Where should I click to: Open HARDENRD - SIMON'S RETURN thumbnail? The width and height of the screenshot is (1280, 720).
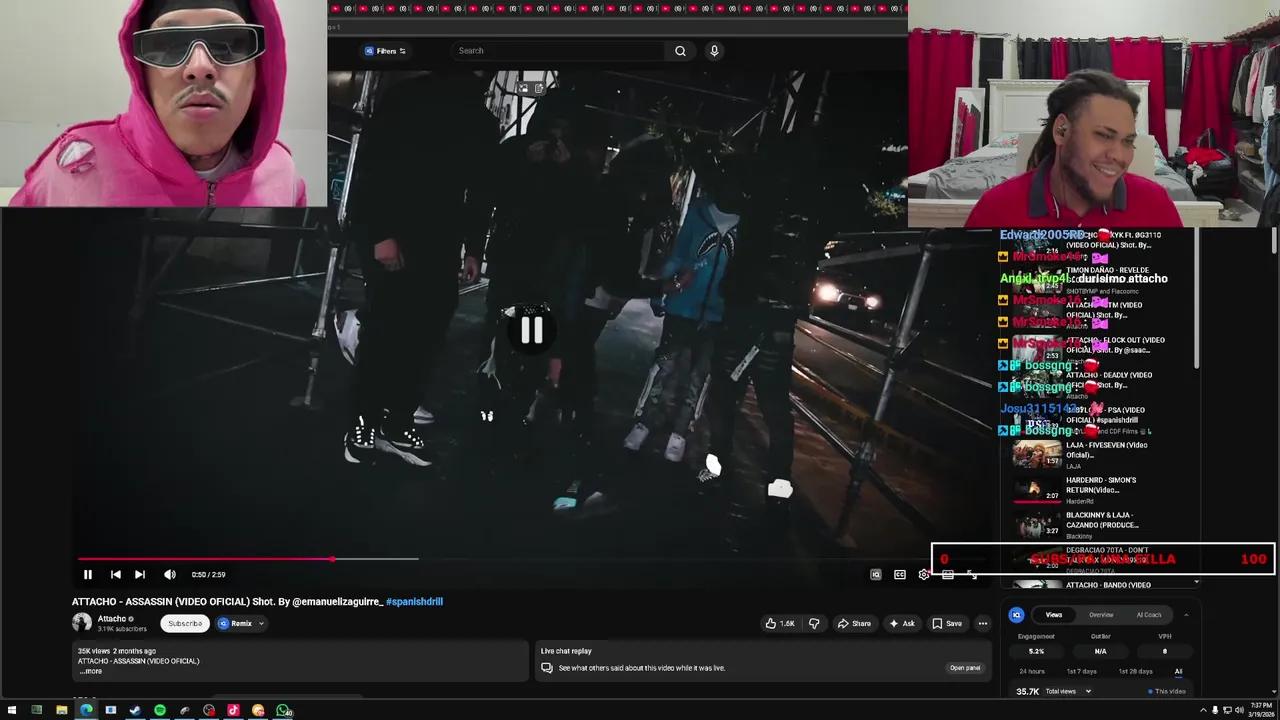coord(1036,489)
